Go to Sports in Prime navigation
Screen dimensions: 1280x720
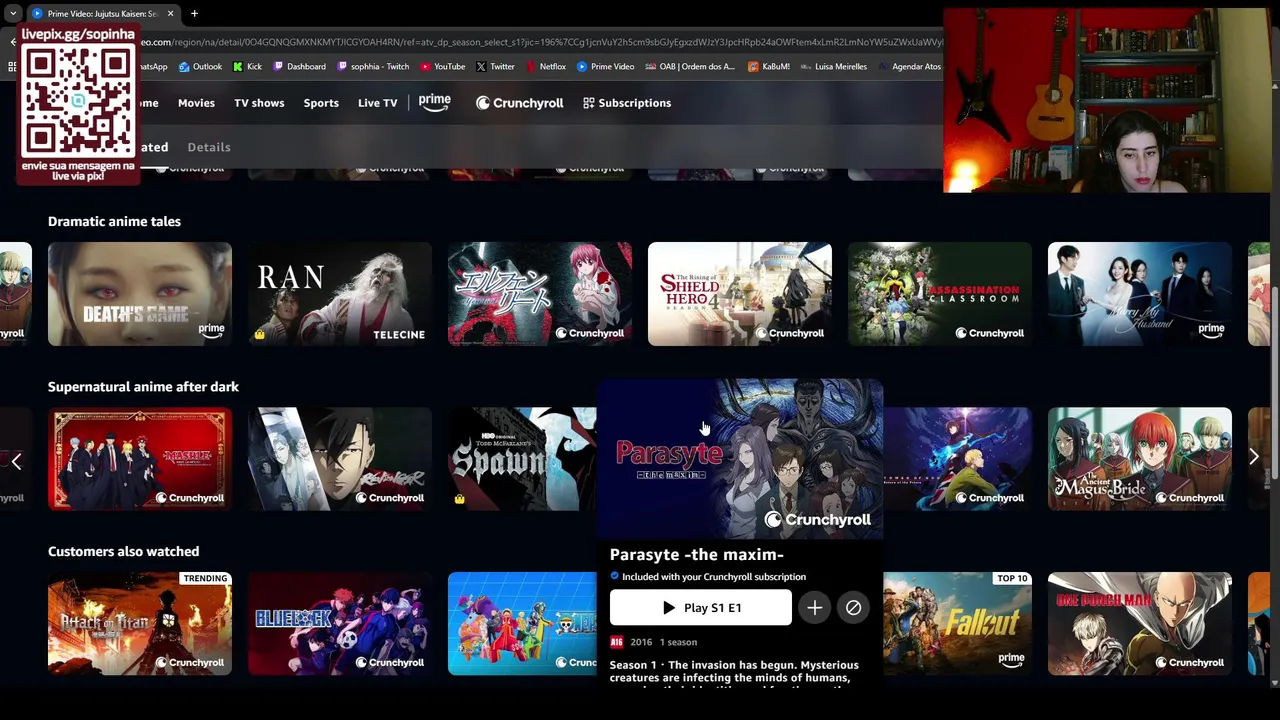pyautogui.click(x=321, y=103)
